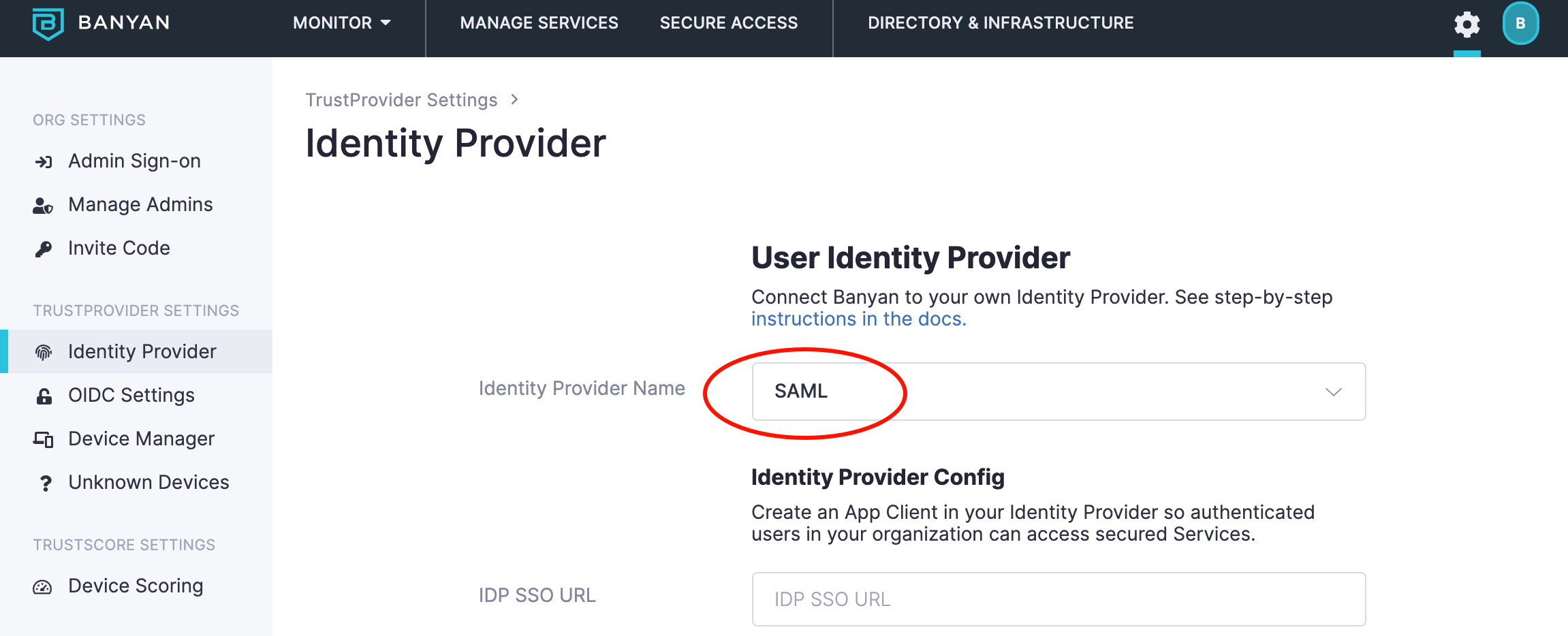Expand the Monitor dropdown menu
The image size is (1568, 636).
coord(342,23)
